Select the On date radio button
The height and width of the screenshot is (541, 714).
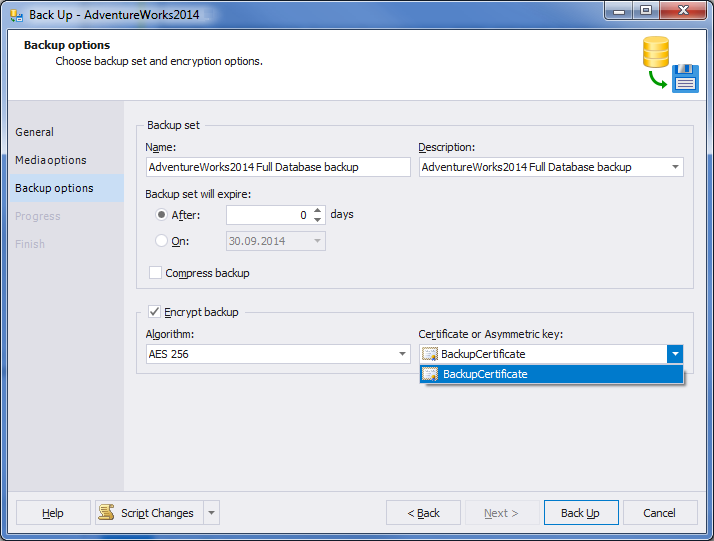pos(161,240)
